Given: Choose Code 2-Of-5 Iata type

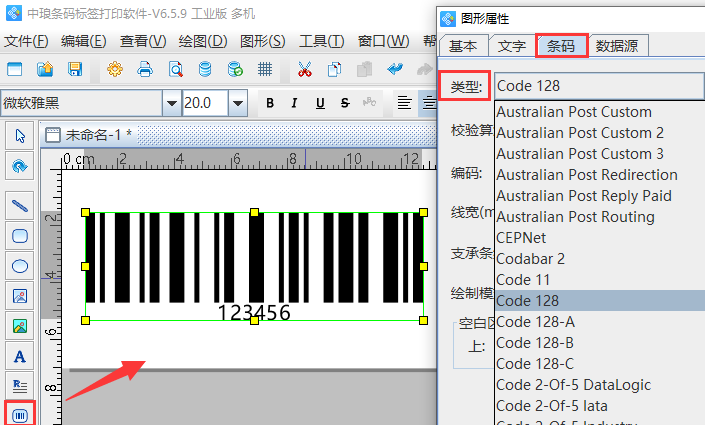Looking at the screenshot, I should [600, 406].
